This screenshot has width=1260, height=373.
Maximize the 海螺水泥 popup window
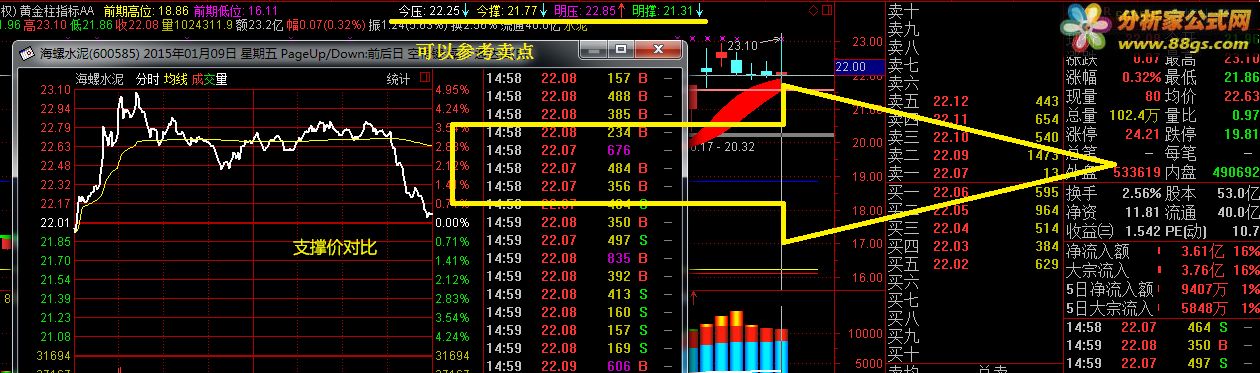621,50
